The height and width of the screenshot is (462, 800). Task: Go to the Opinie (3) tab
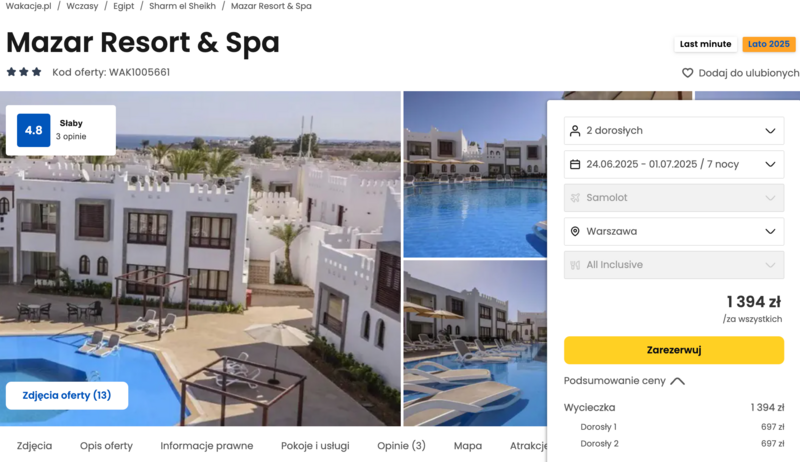401,446
